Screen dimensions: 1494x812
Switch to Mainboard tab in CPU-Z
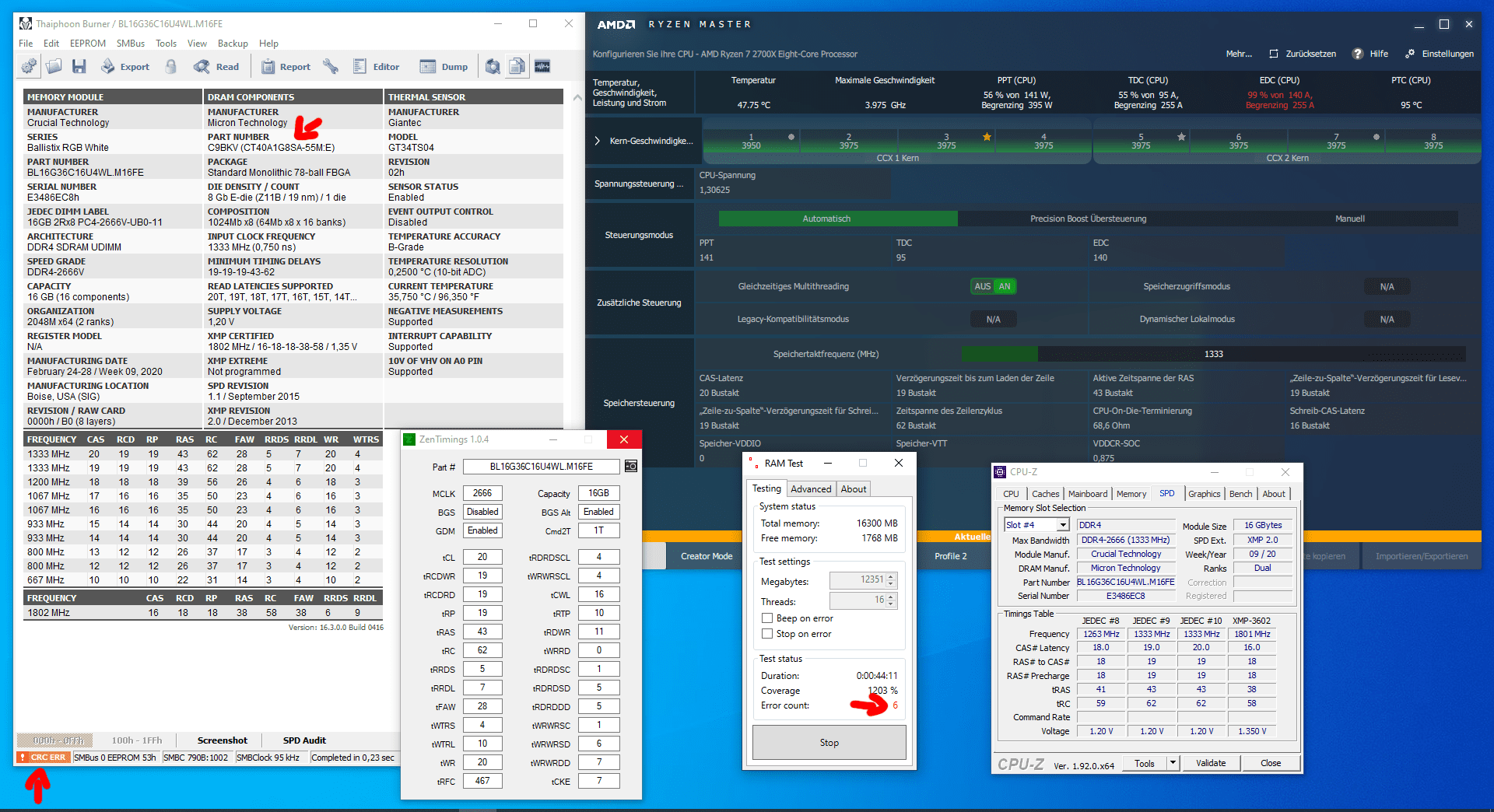[1087, 494]
